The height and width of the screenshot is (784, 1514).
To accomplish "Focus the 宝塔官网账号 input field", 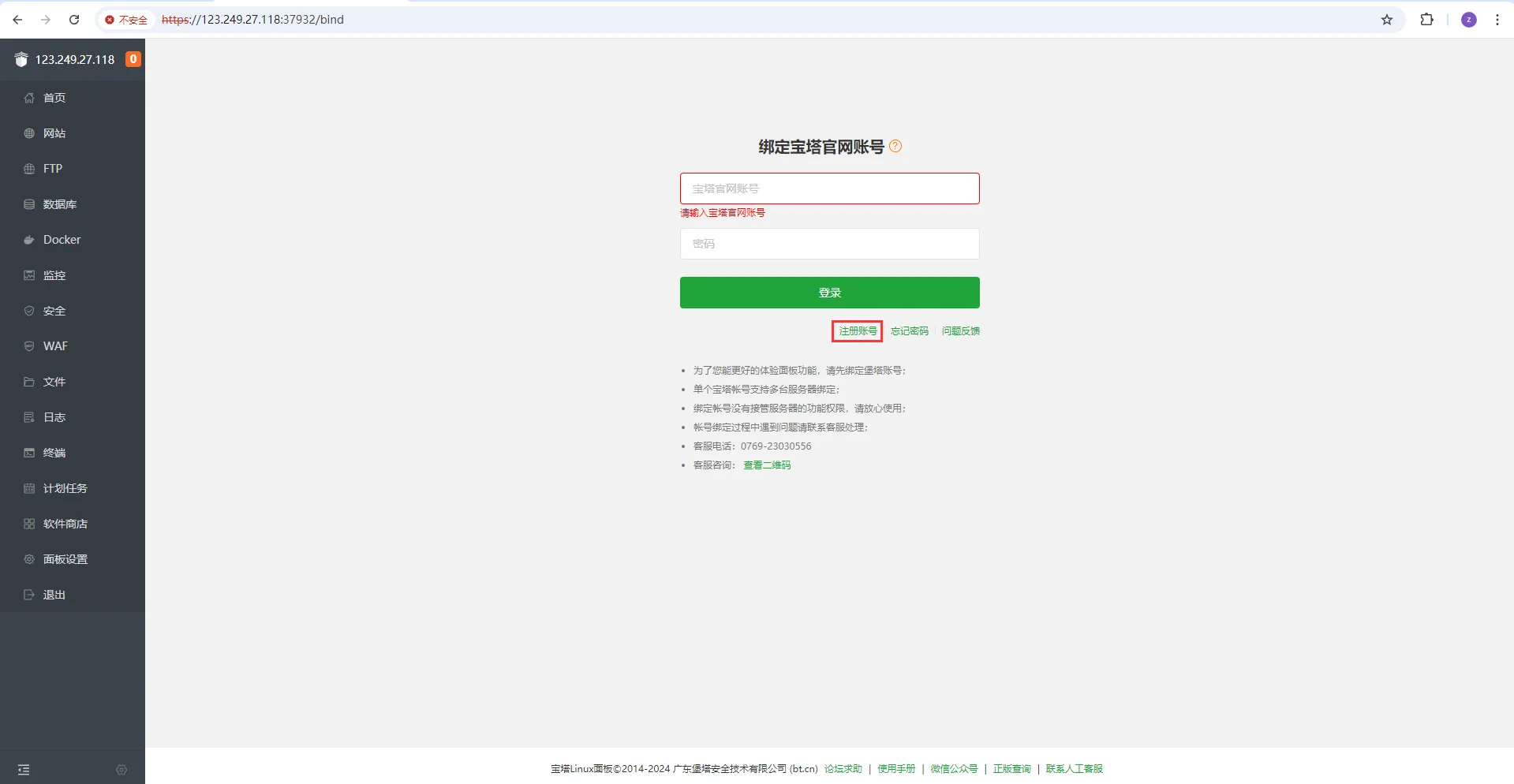I will pos(830,189).
